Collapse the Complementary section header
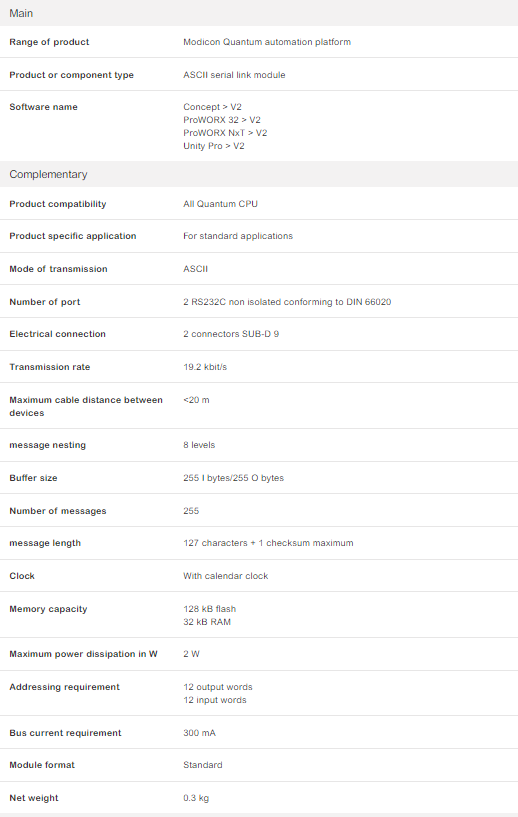This screenshot has width=518, height=817. pyautogui.click(x=259, y=174)
